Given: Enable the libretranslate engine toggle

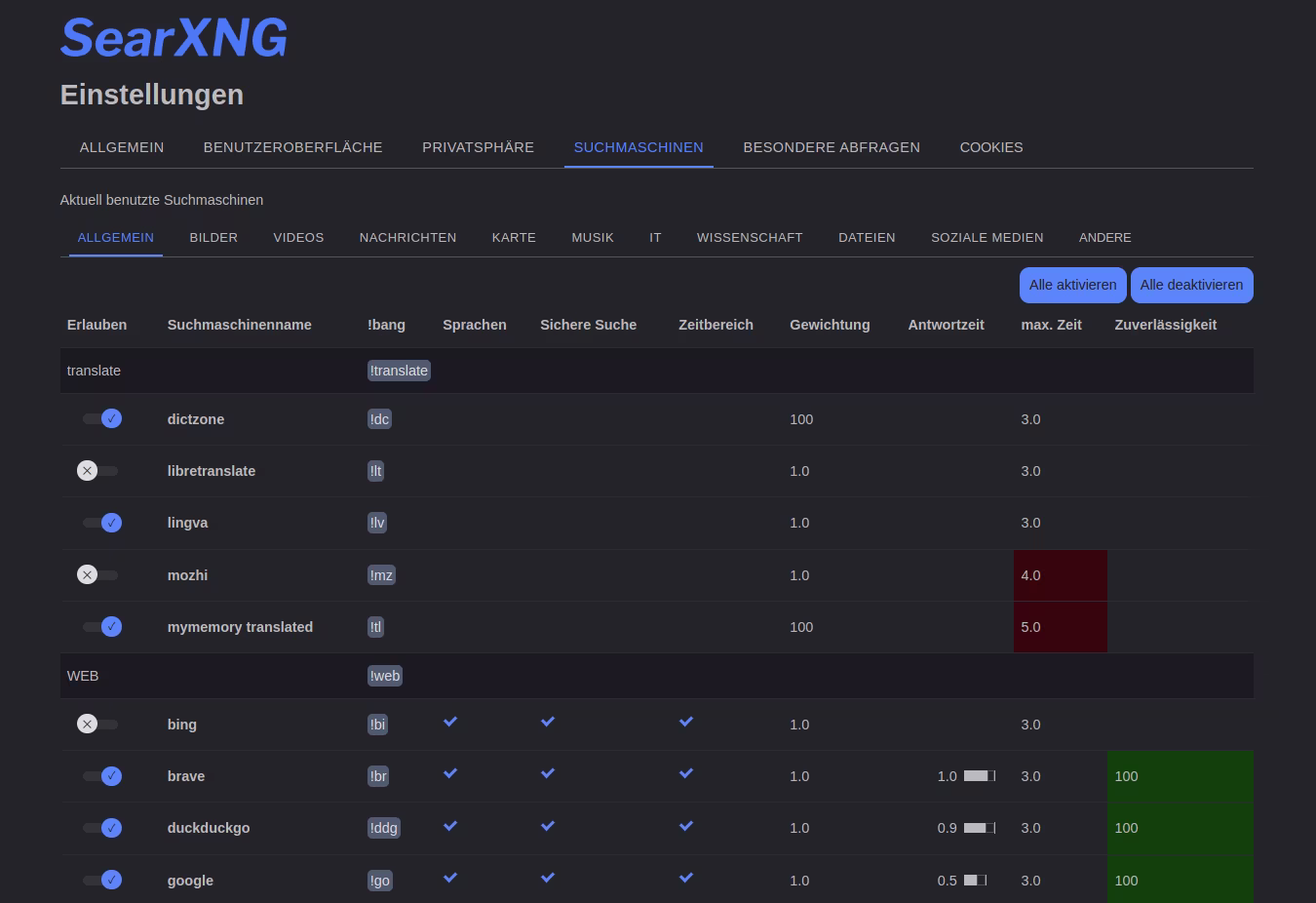Looking at the screenshot, I should pyautogui.click(x=97, y=471).
